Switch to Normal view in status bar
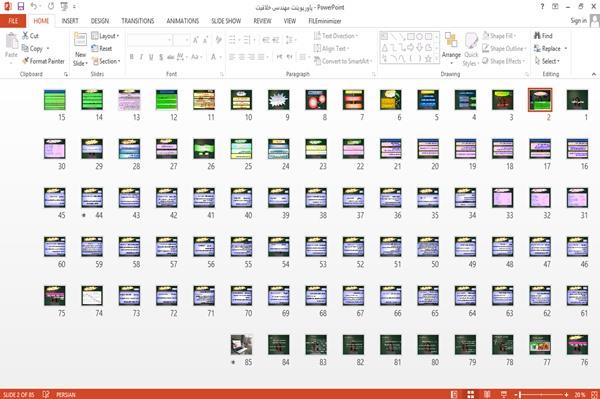 pos(454,394)
